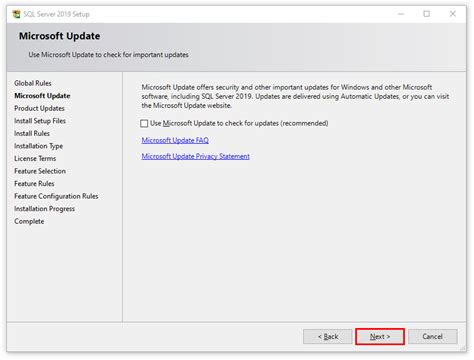Cancel the SQL Server setup
This screenshot has width=474, height=360.
click(x=432, y=337)
